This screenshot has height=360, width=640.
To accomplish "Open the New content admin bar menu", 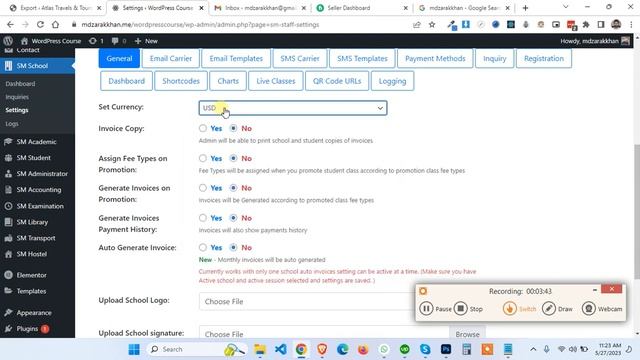I will pyautogui.click(x=146, y=41).
